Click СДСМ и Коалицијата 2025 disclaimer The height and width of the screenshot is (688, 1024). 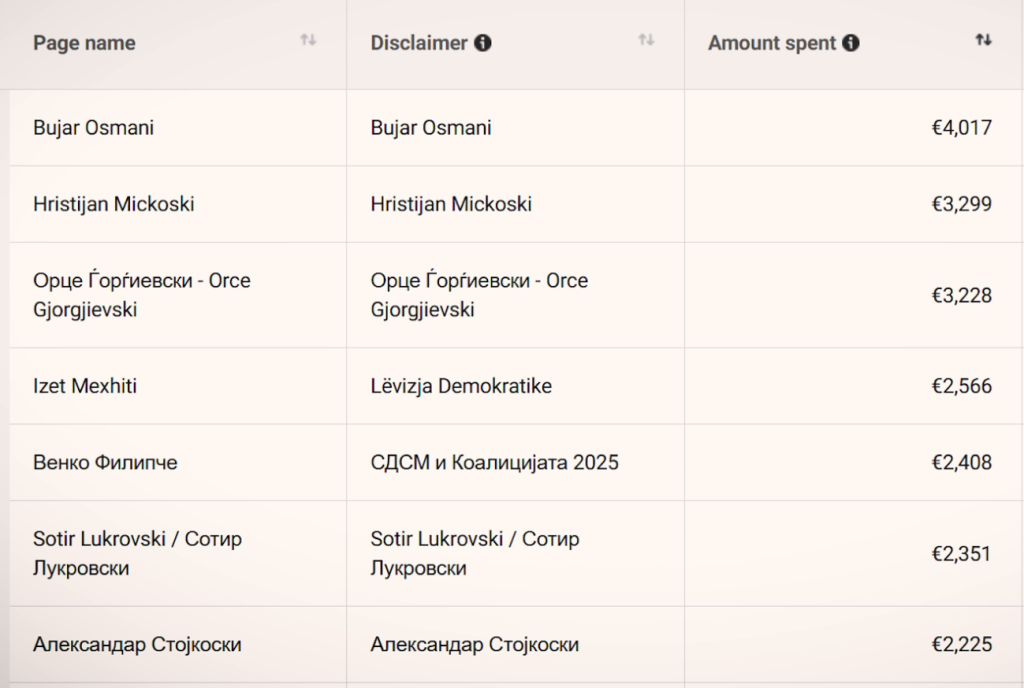tap(494, 462)
